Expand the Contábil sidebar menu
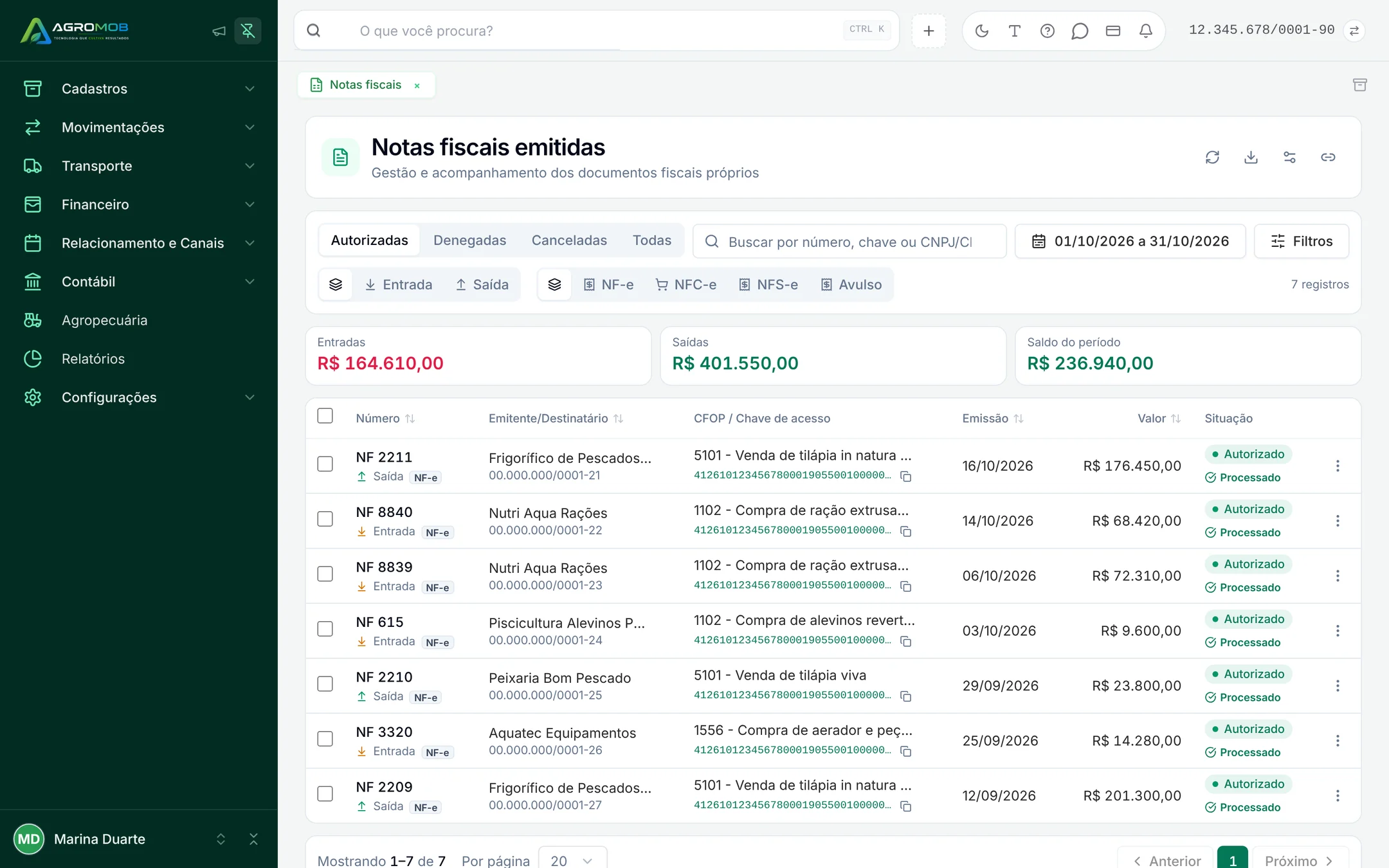Viewport: 1389px width, 868px height. point(139,282)
